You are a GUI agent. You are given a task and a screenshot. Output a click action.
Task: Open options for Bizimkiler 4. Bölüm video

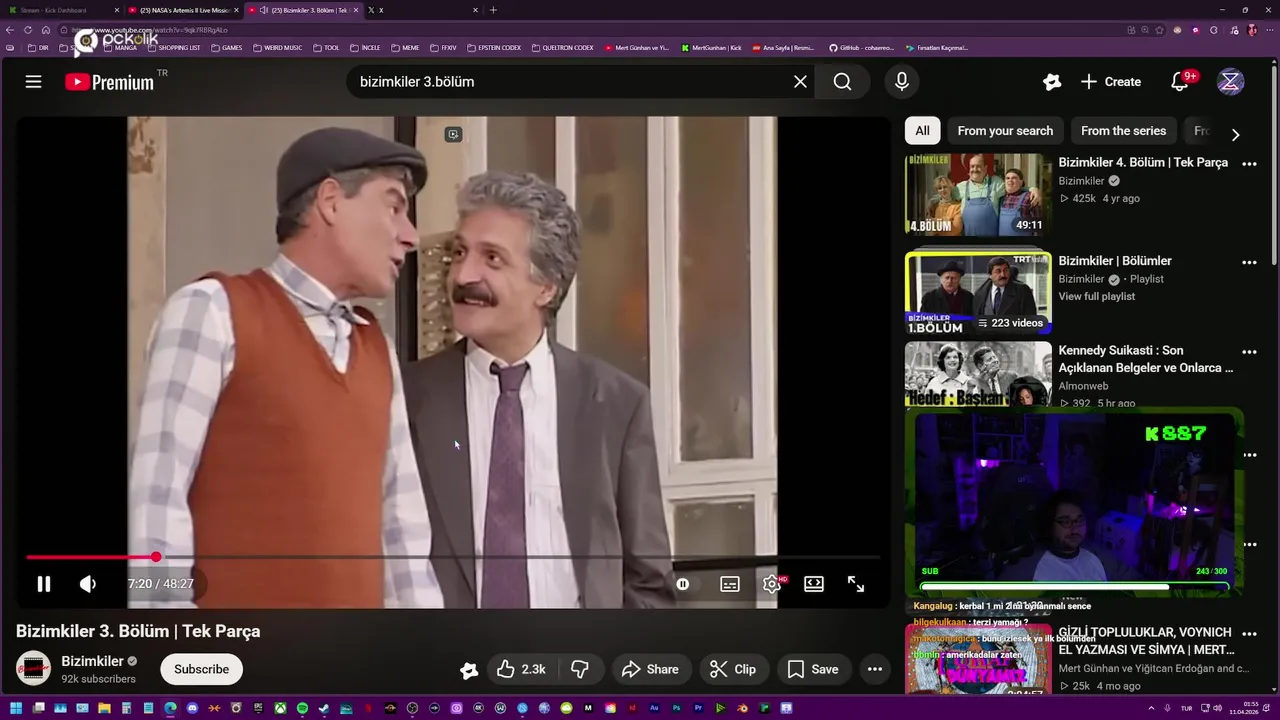pos(1249,163)
